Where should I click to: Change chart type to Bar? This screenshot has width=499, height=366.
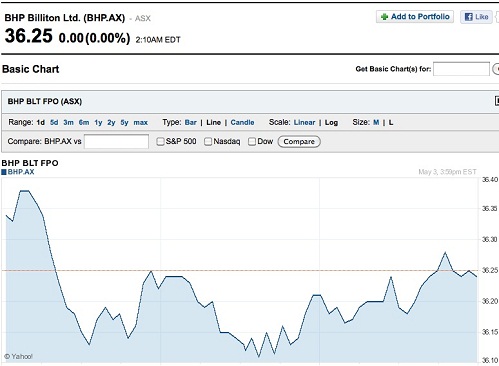coord(191,122)
